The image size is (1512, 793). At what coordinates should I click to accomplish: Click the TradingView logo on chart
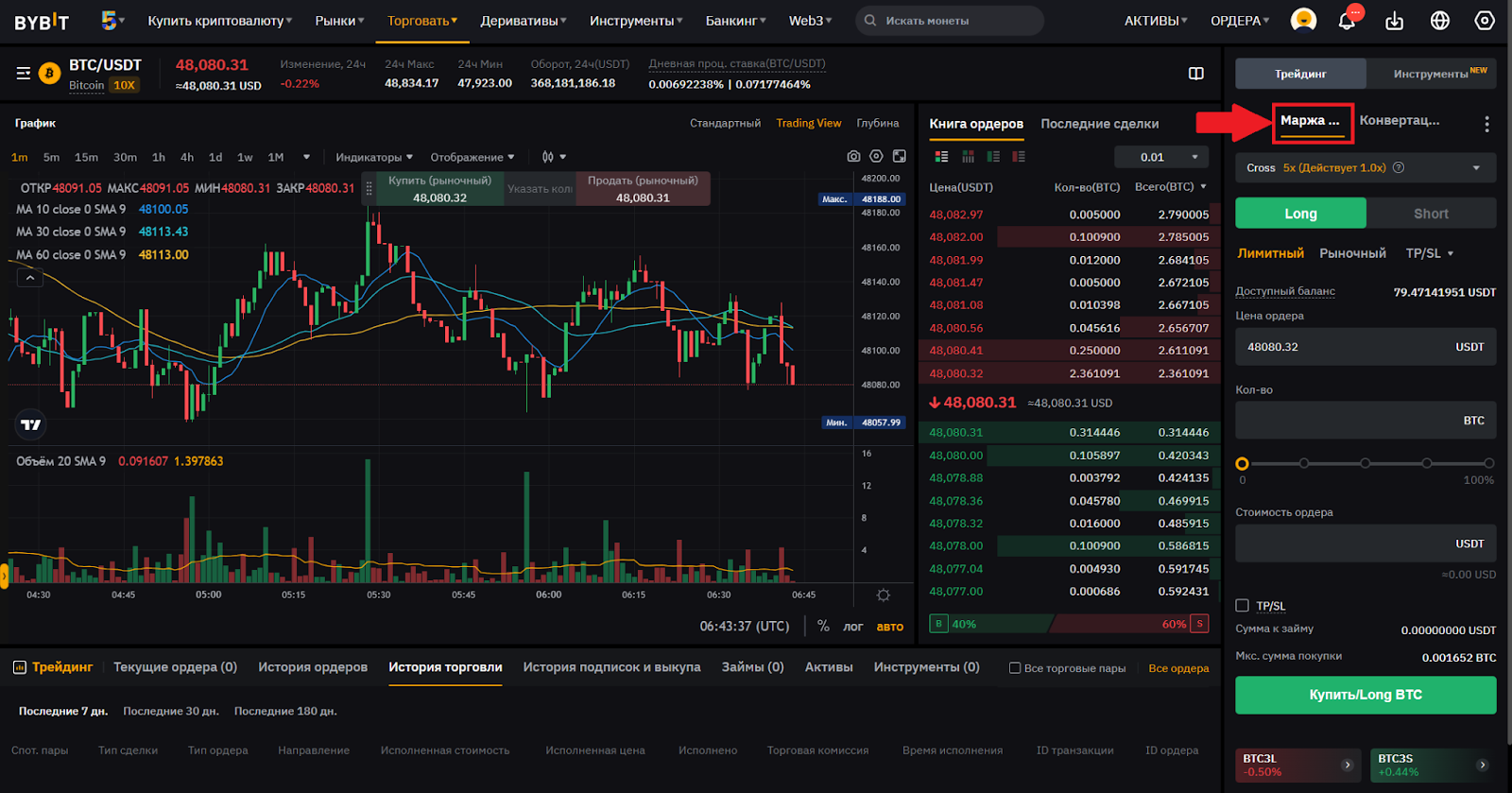coord(31,424)
